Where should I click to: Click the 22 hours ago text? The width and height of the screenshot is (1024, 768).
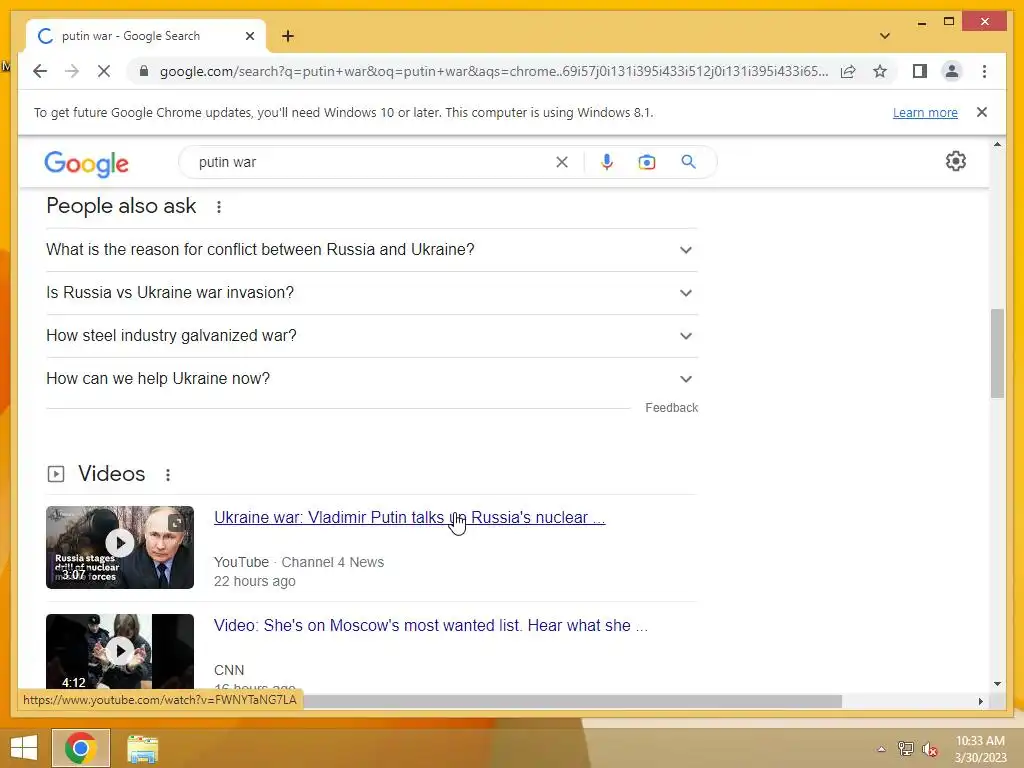pyautogui.click(x=255, y=581)
